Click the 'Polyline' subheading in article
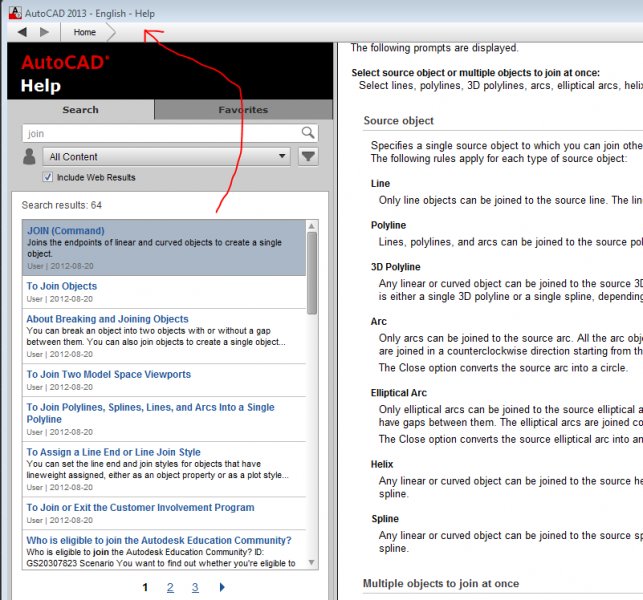 coord(388,225)
